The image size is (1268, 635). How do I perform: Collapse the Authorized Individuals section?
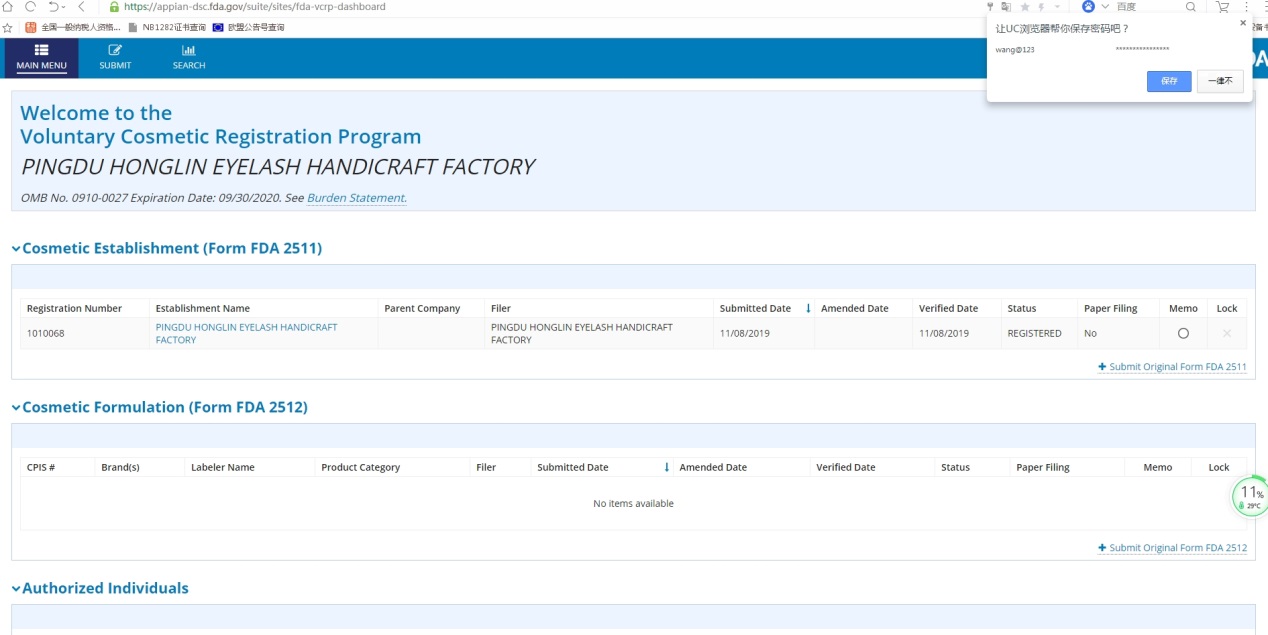click(16, 589)
